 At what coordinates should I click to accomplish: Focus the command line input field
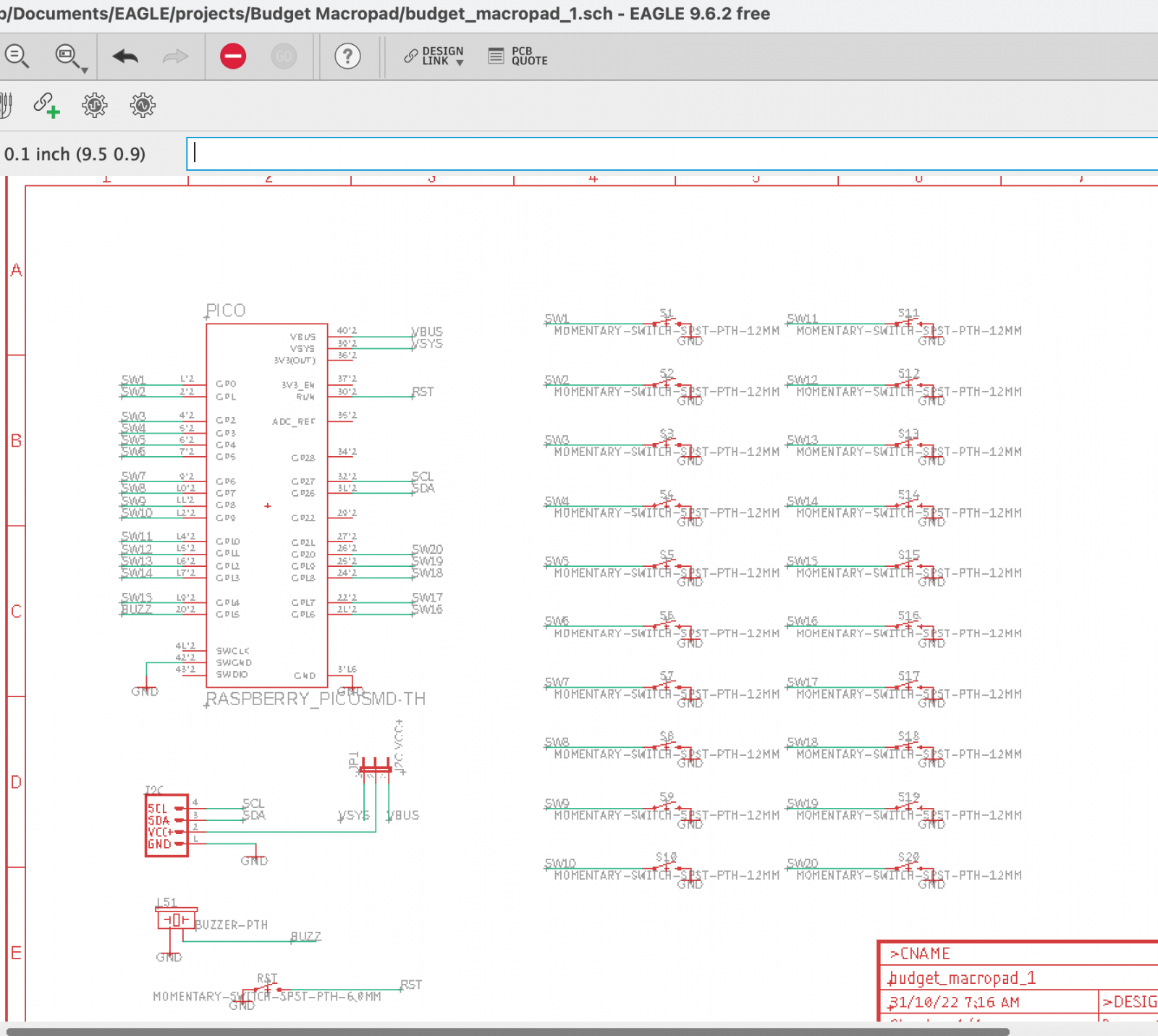pos(672,153)
